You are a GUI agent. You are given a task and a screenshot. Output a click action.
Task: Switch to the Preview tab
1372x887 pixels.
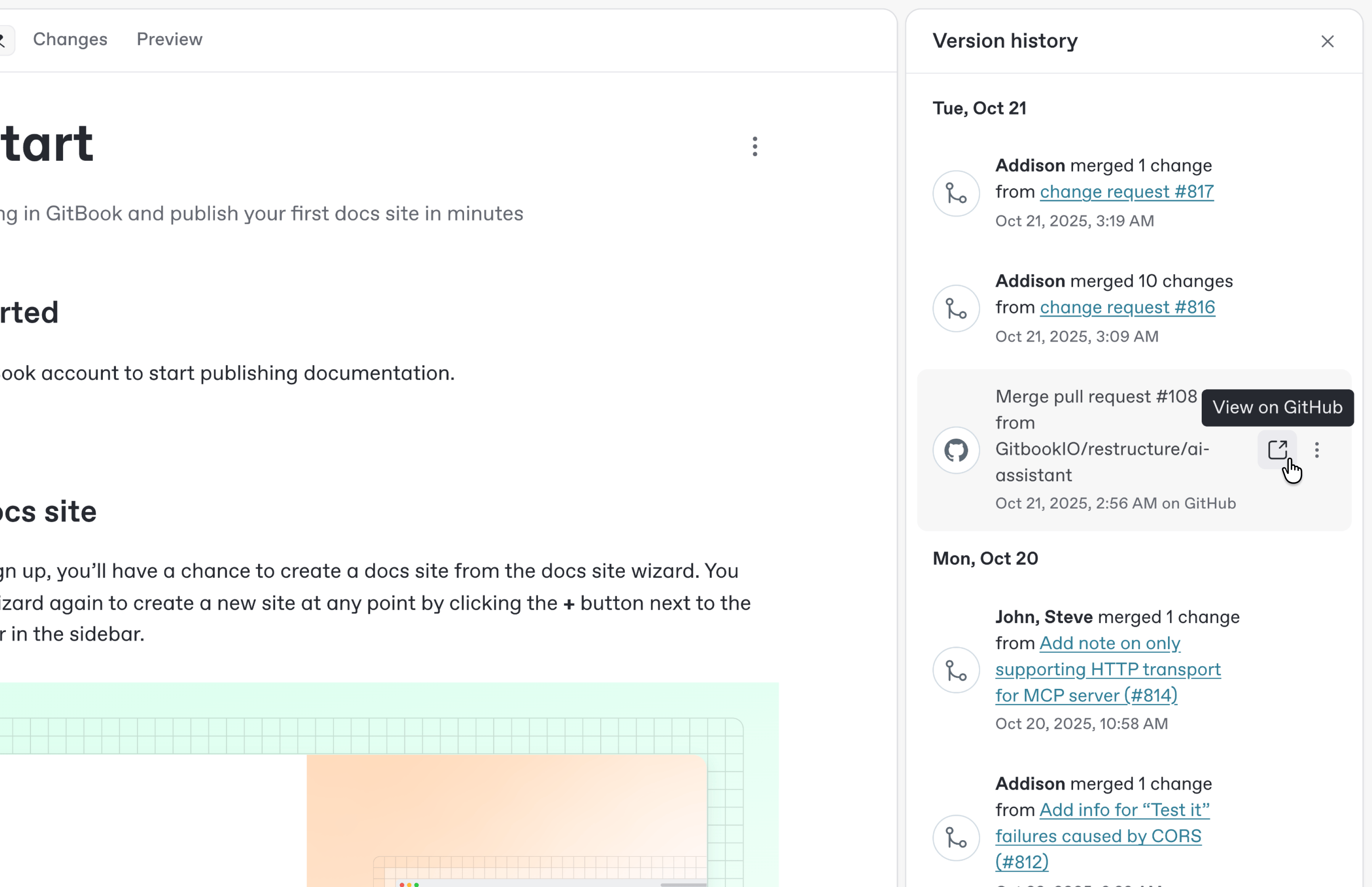tap(169, 39)
